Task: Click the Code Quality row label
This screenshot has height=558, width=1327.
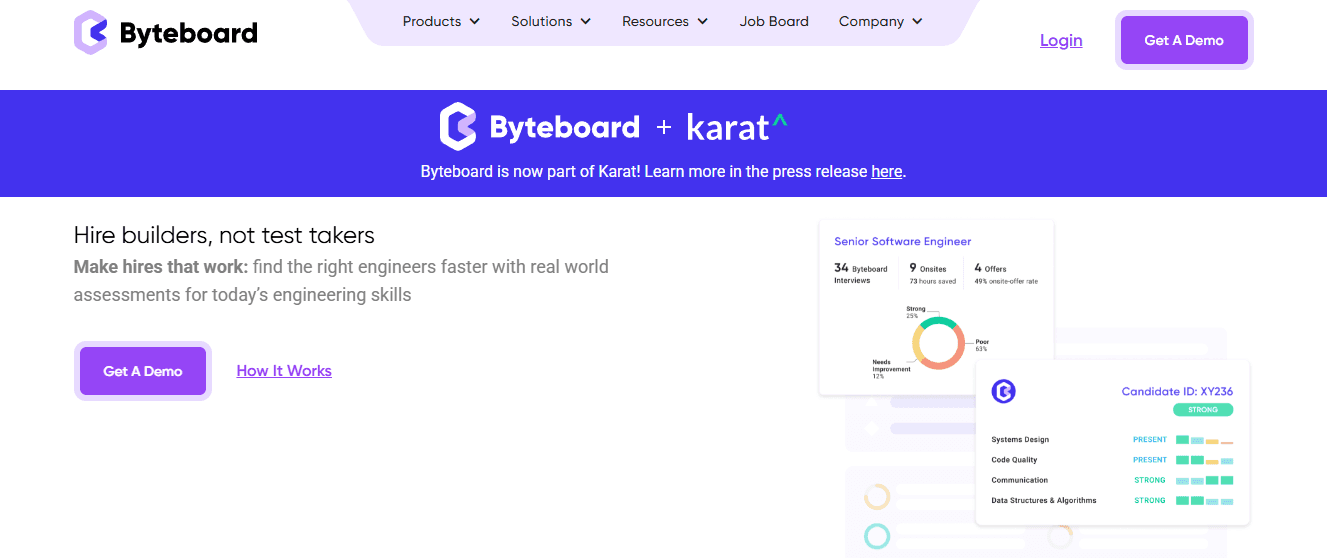Action: pyautogui.click(x=1015, y=460)
